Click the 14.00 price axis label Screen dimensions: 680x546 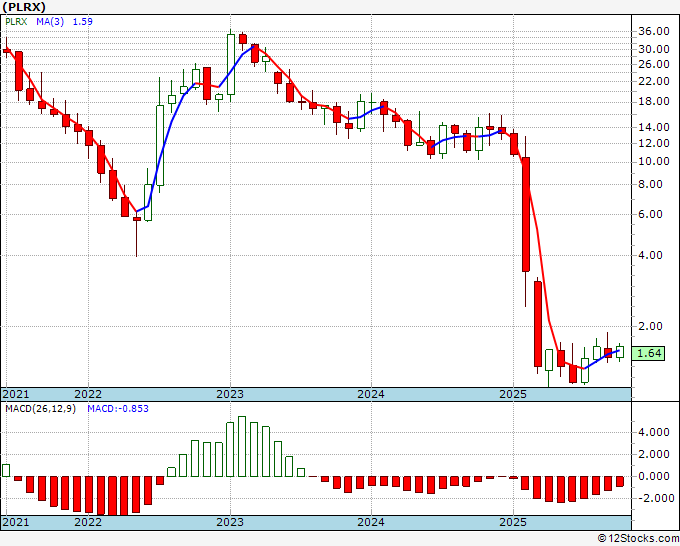[x=654, y=128]
